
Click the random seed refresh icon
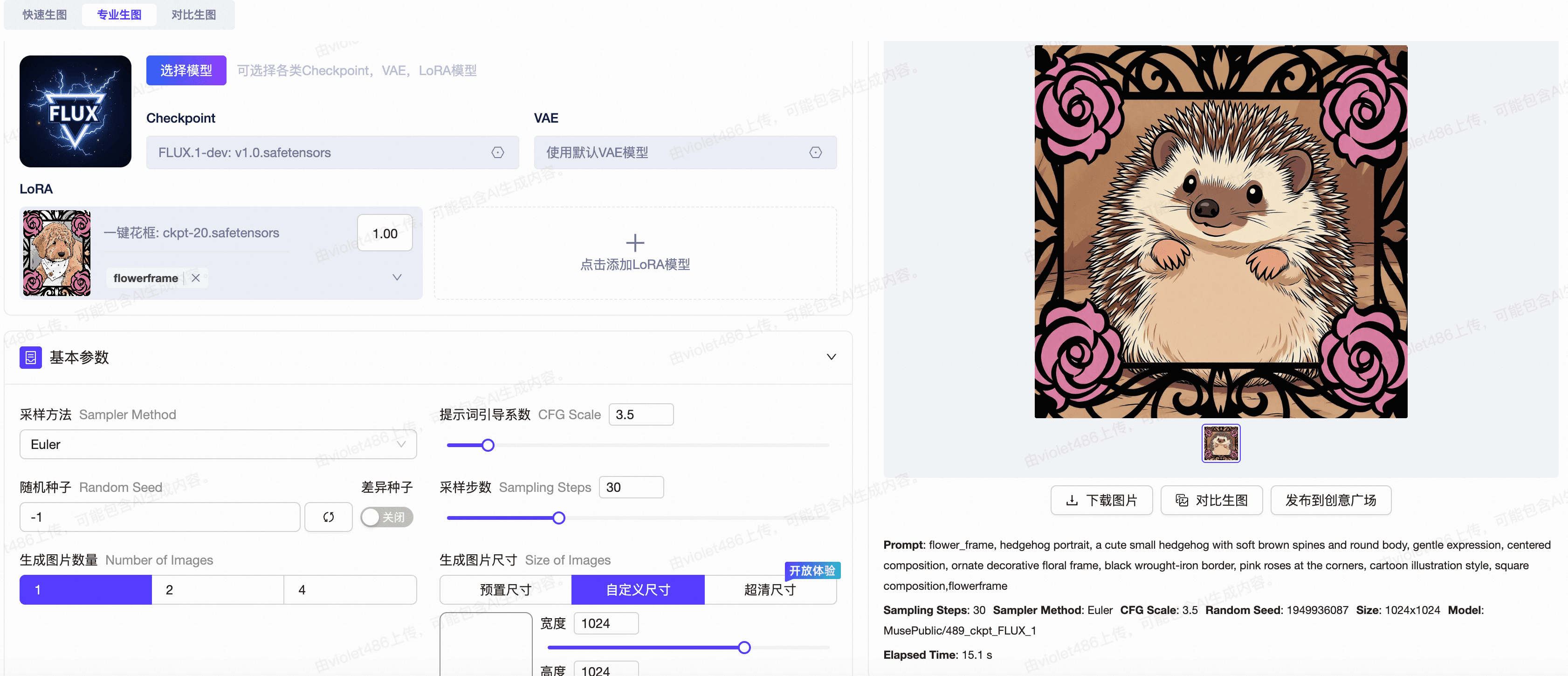[328, 517]
